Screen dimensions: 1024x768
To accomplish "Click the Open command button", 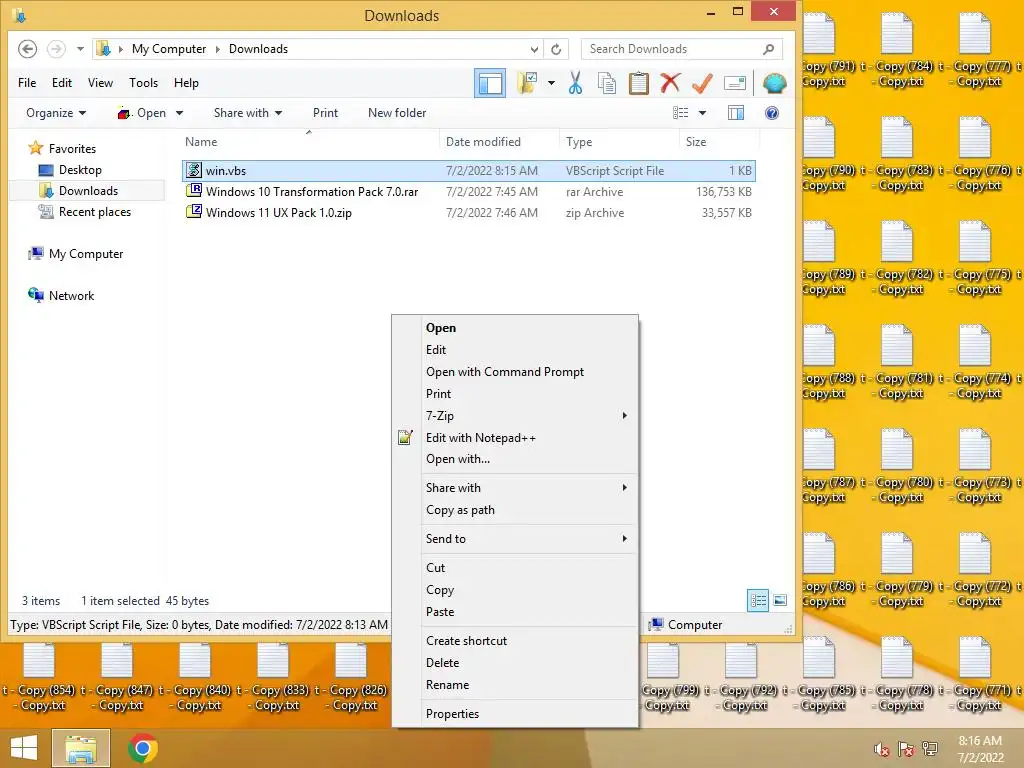I will tap(142, 113).
